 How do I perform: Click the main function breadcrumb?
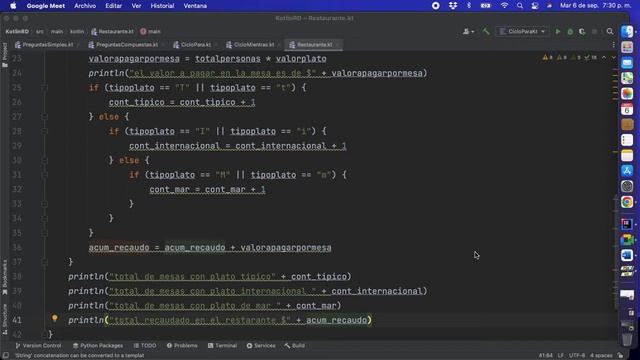click(150, 31)
